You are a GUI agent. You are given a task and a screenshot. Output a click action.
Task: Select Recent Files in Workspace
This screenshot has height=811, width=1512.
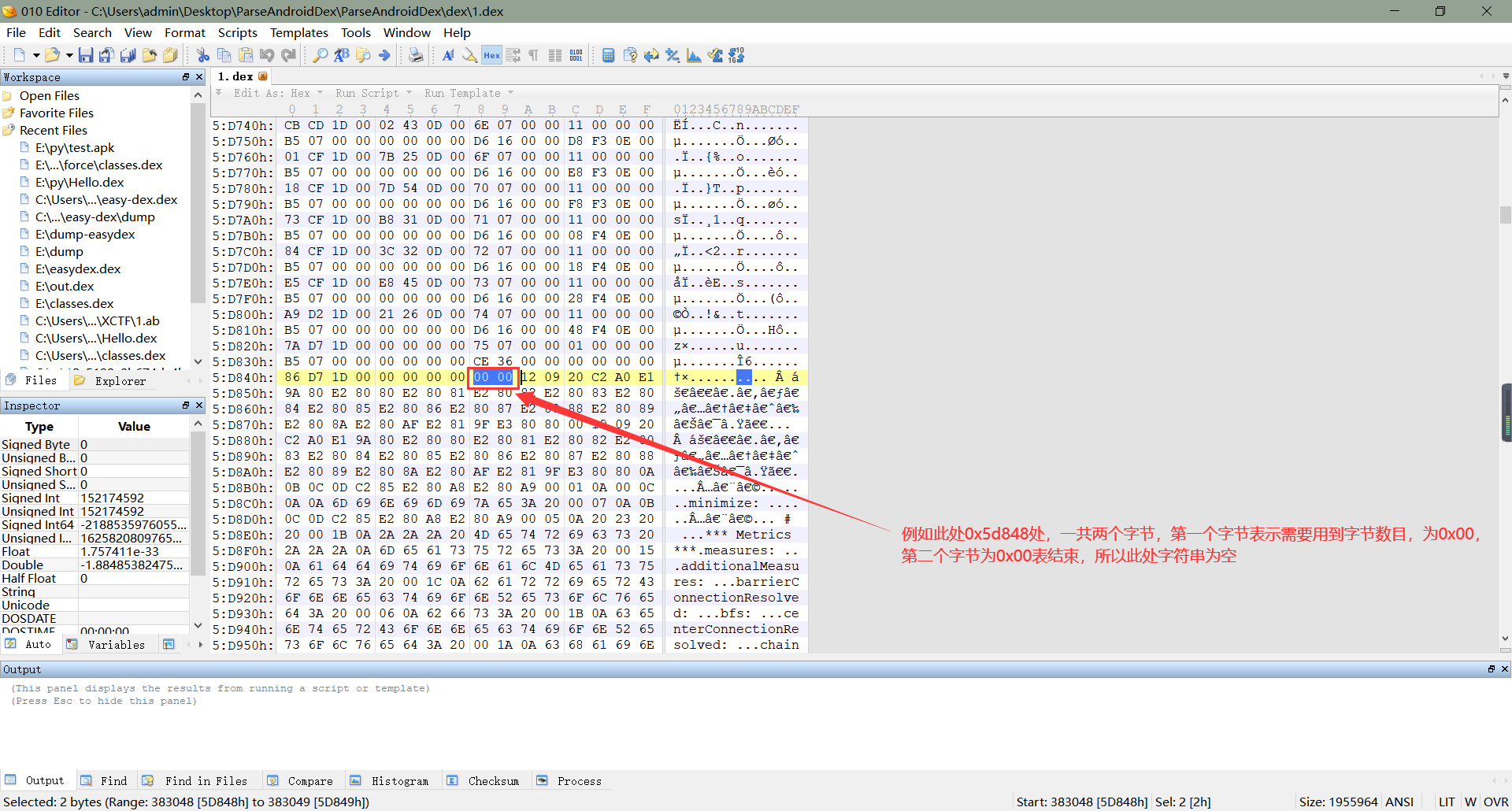[53, 130]
